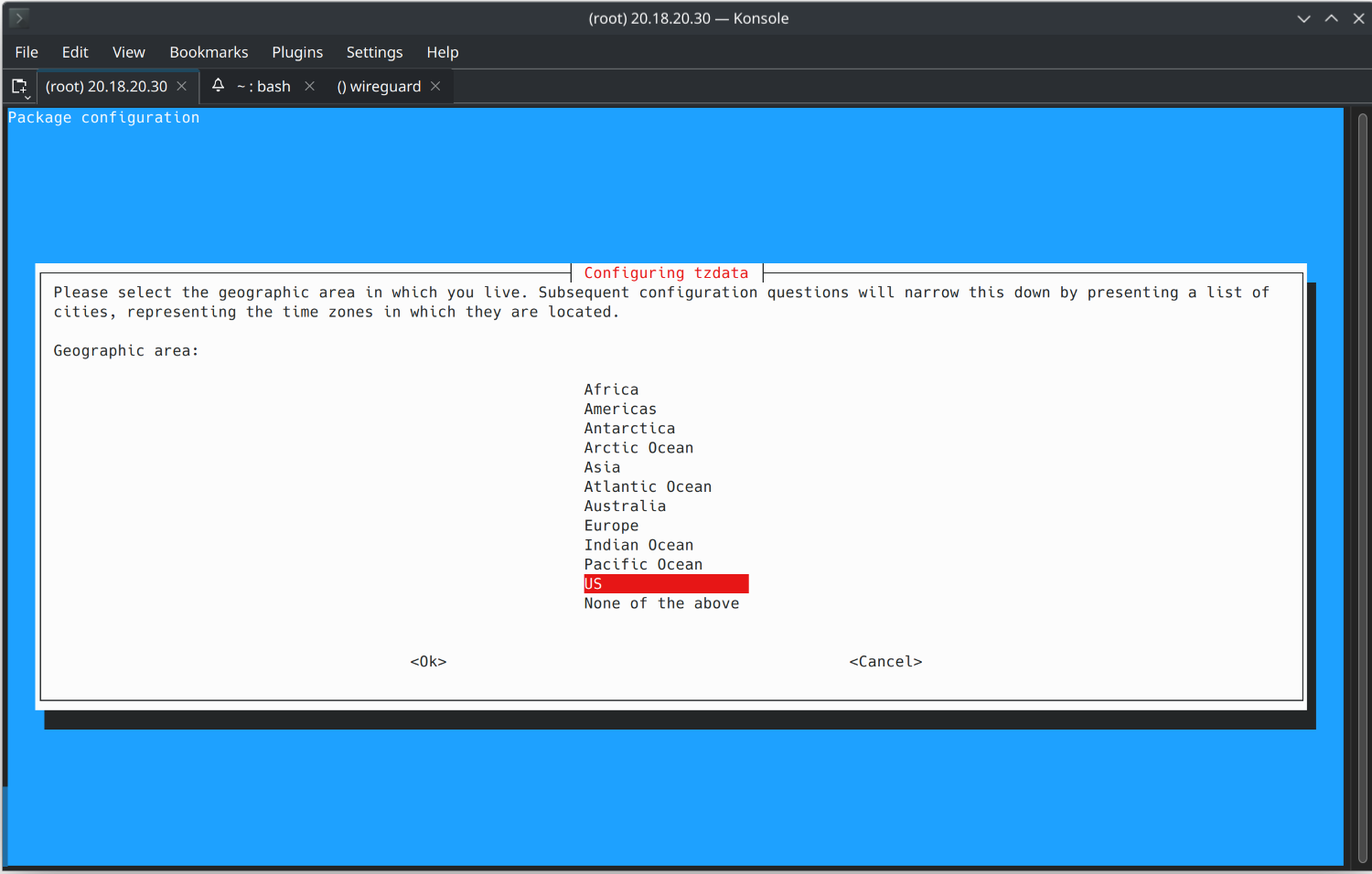The height and width of the screenshot is (874, 1372).
Task: Click the bell icon on bash tab
Action: click(x=218, y=85)
